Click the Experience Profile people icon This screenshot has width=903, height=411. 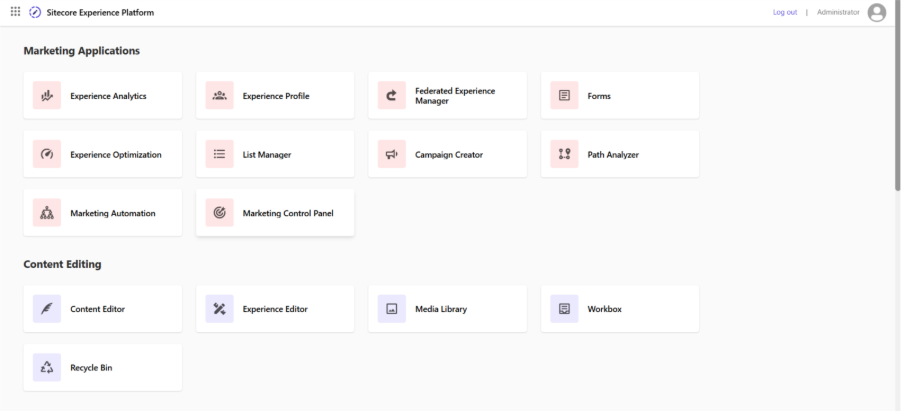point(220,96)
